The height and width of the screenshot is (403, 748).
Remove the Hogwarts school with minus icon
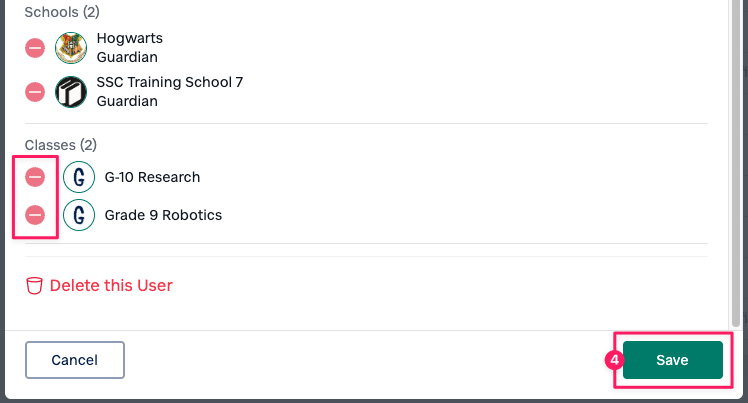pos(35,47)
